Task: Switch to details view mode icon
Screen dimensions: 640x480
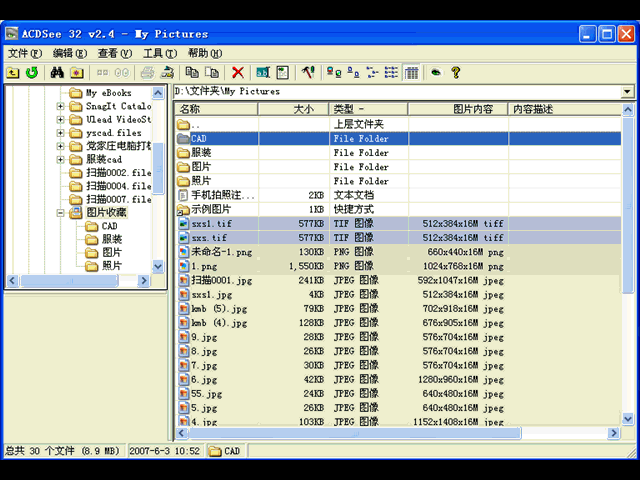Action: (x=392, y=73)
